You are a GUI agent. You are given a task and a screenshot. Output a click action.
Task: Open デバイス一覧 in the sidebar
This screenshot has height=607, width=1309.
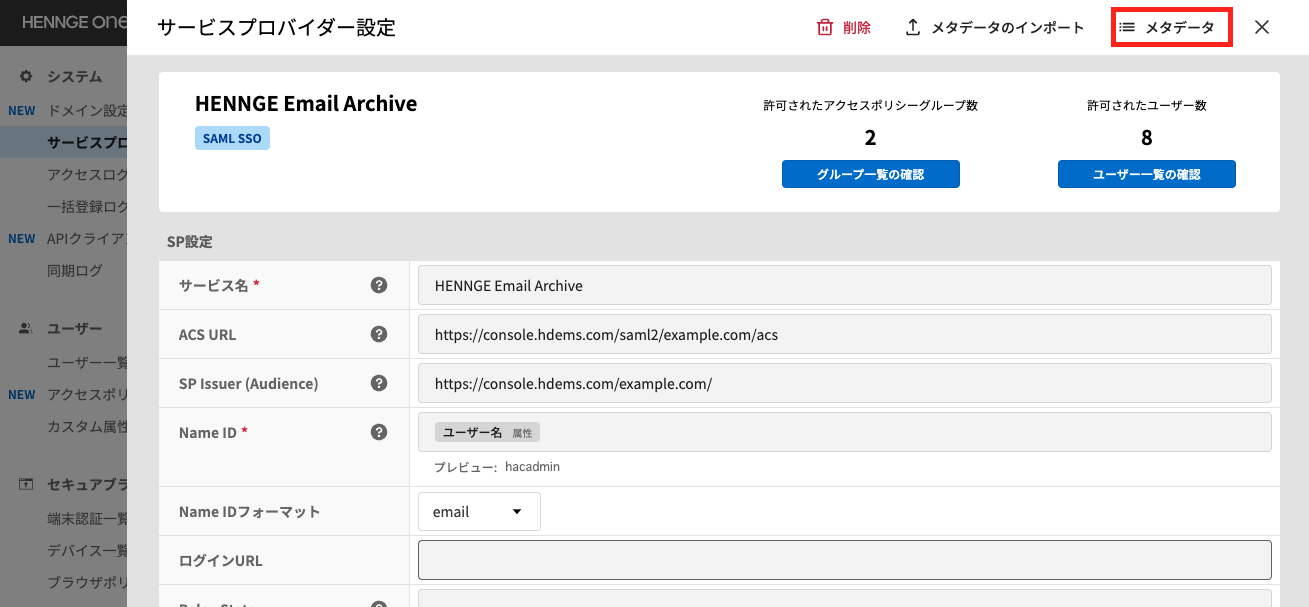click(87, 550)
